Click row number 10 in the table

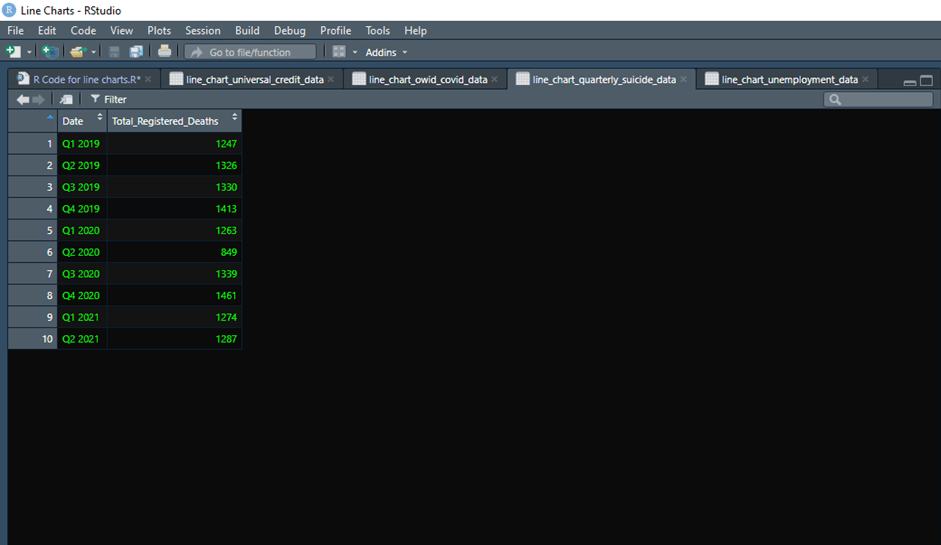coord(32,339)
